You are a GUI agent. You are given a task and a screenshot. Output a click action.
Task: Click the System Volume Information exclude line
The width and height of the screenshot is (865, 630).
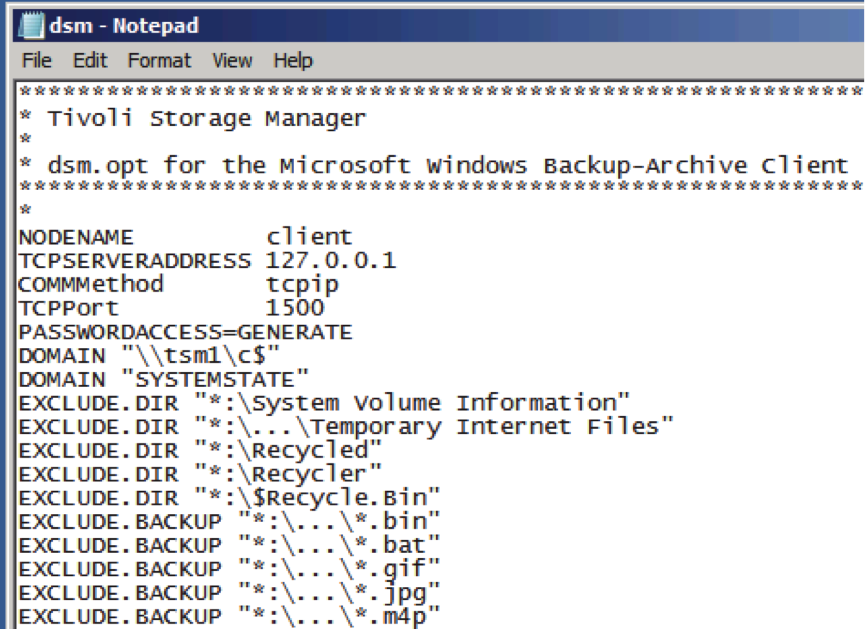coord(324,403)
